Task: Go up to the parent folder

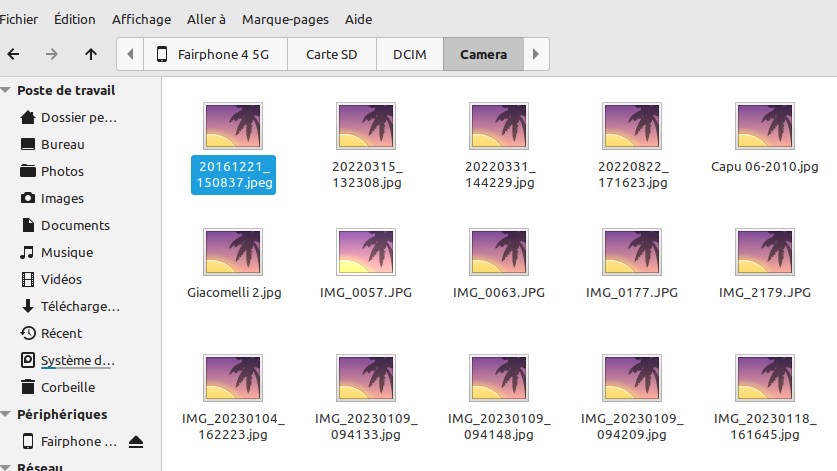Action: pos(91,54)
